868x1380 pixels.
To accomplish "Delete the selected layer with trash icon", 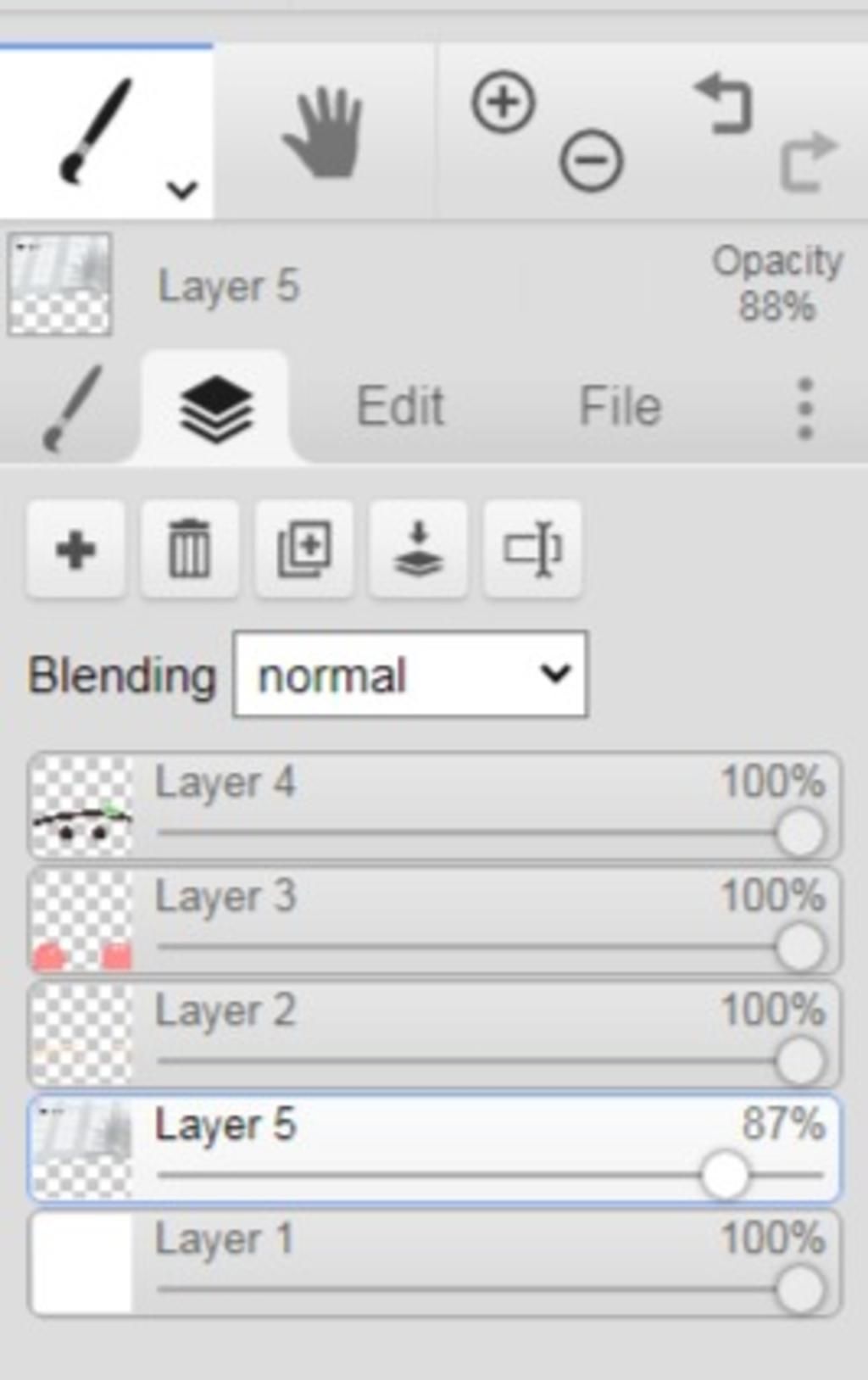I will click(x=189, y=549).
